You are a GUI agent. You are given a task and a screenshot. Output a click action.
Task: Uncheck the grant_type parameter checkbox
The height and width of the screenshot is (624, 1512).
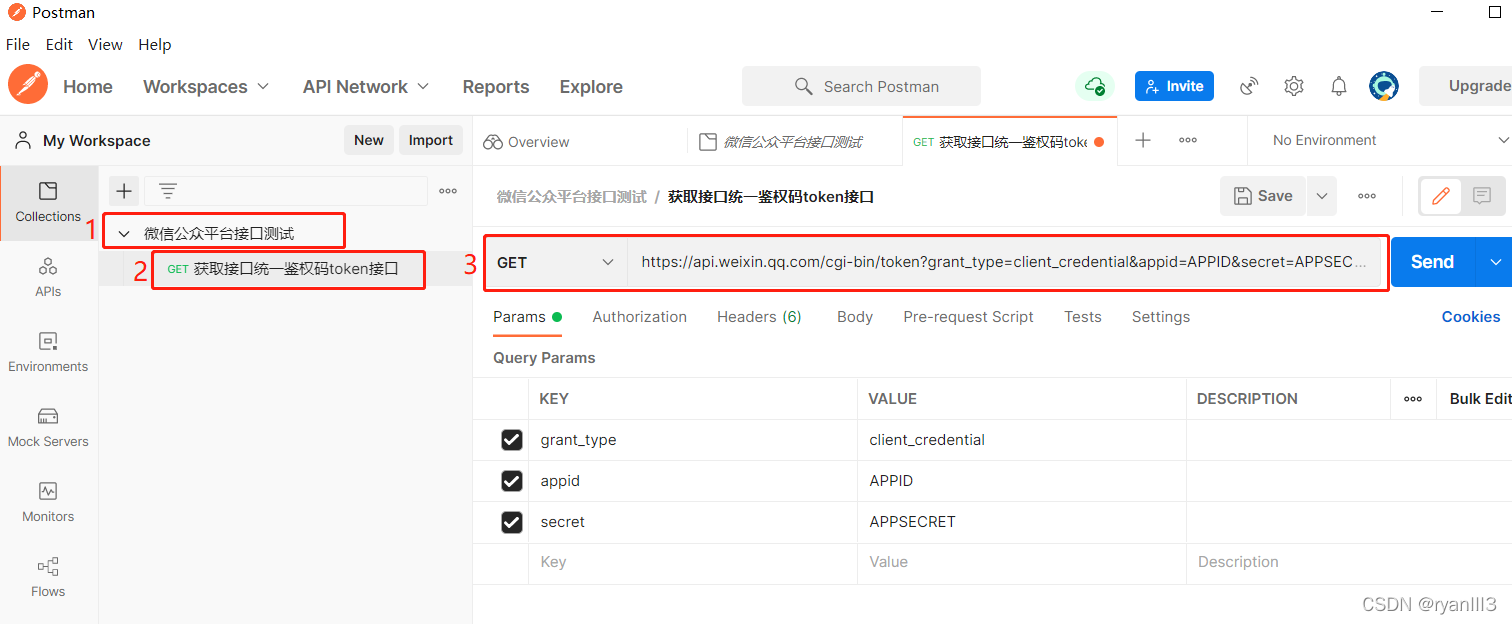tap(512, 440)
